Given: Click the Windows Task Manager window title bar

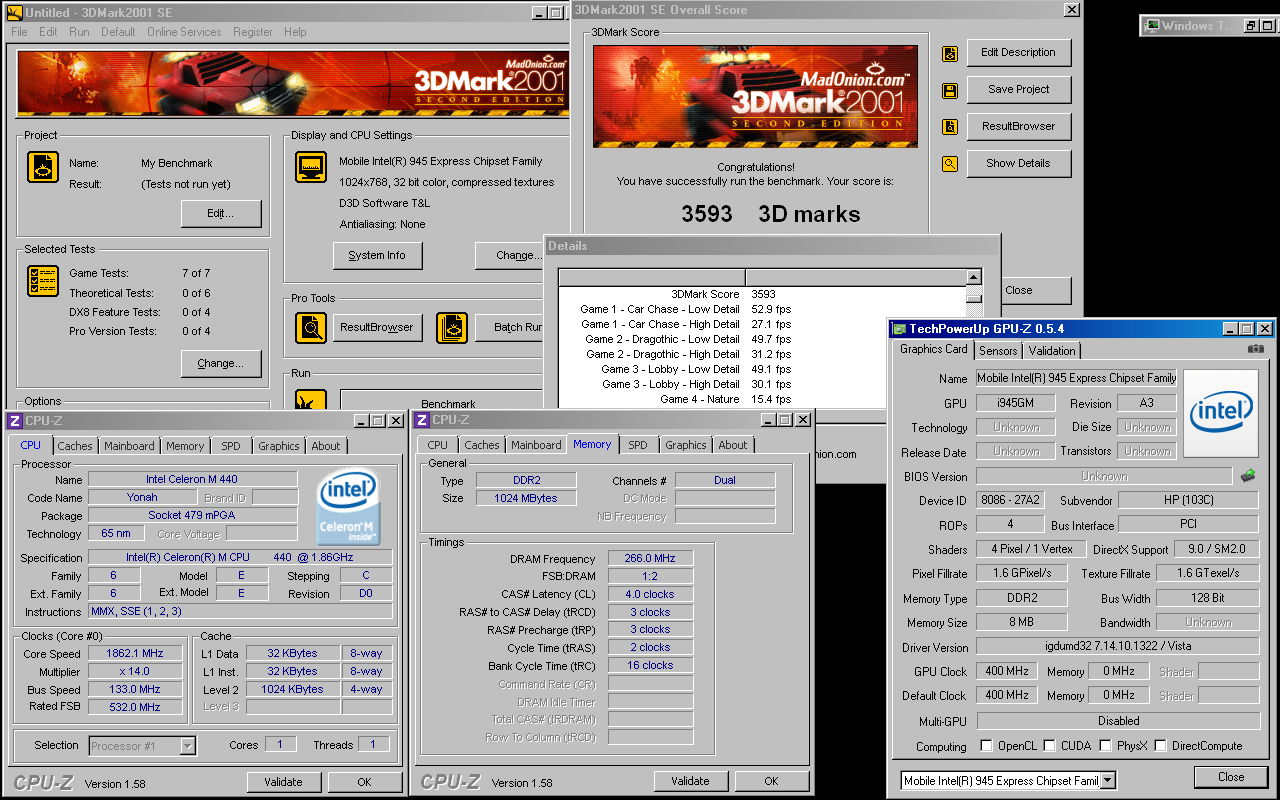Looking at the screenshot, I should point(1210,26).
